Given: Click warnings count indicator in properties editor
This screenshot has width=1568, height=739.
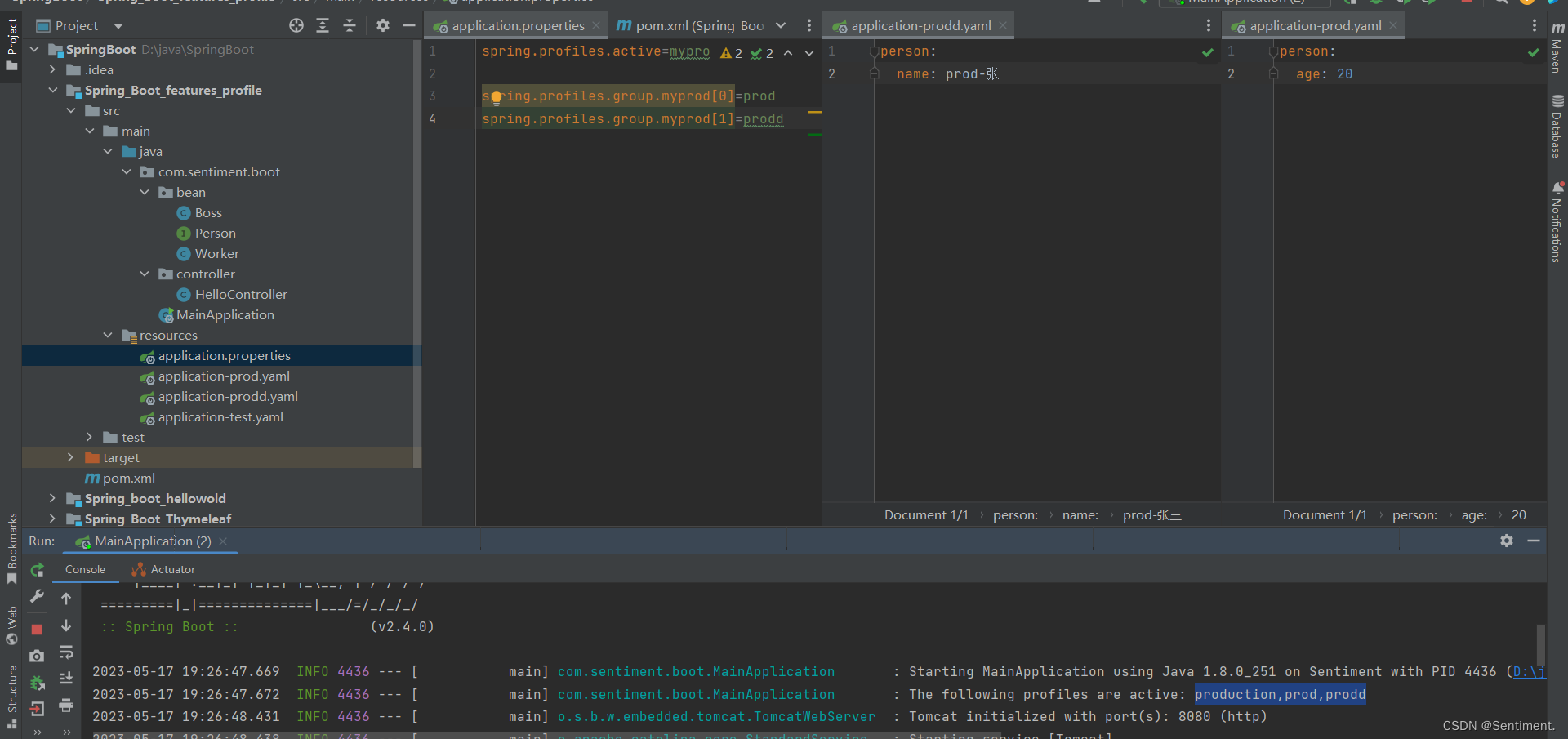Looking at the screenshot, I should coord(732,53).
